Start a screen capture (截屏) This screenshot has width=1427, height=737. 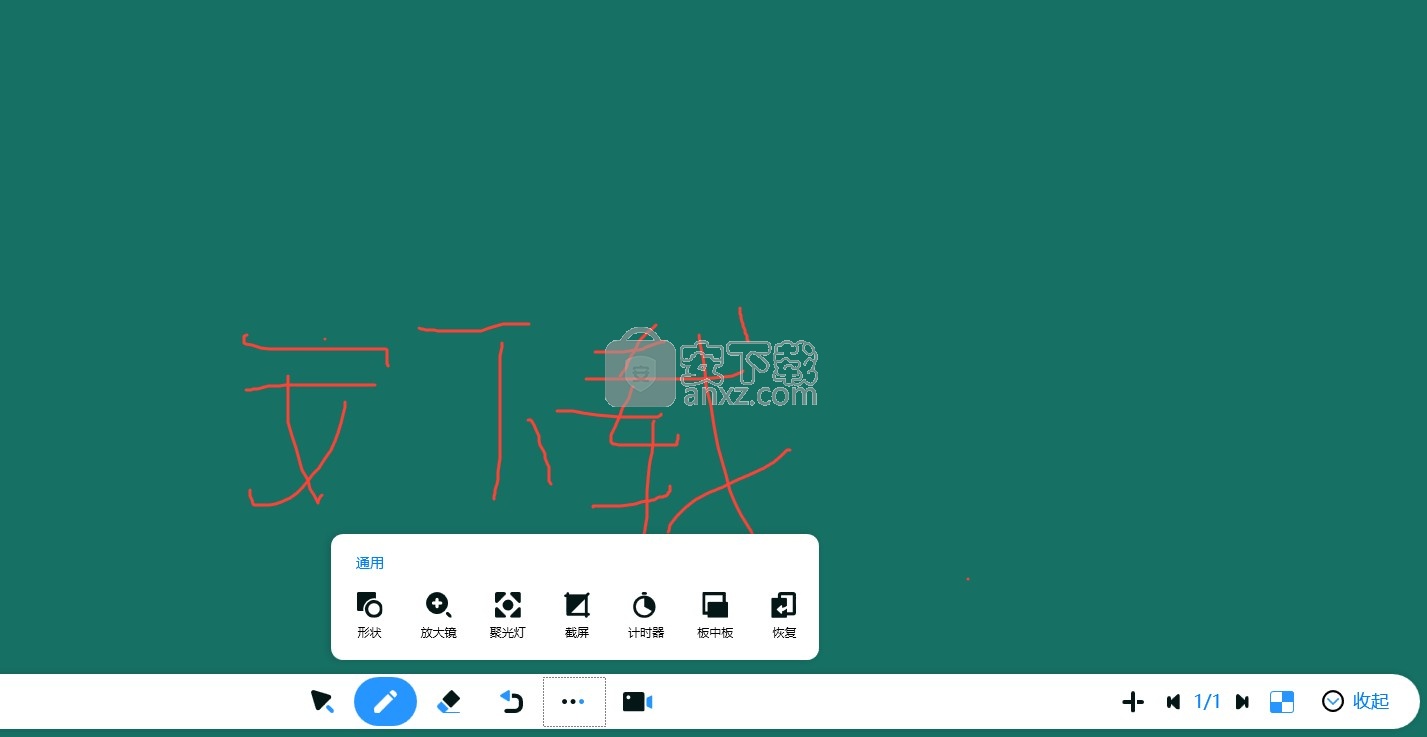pyautogui.click(x=577, y=614)
